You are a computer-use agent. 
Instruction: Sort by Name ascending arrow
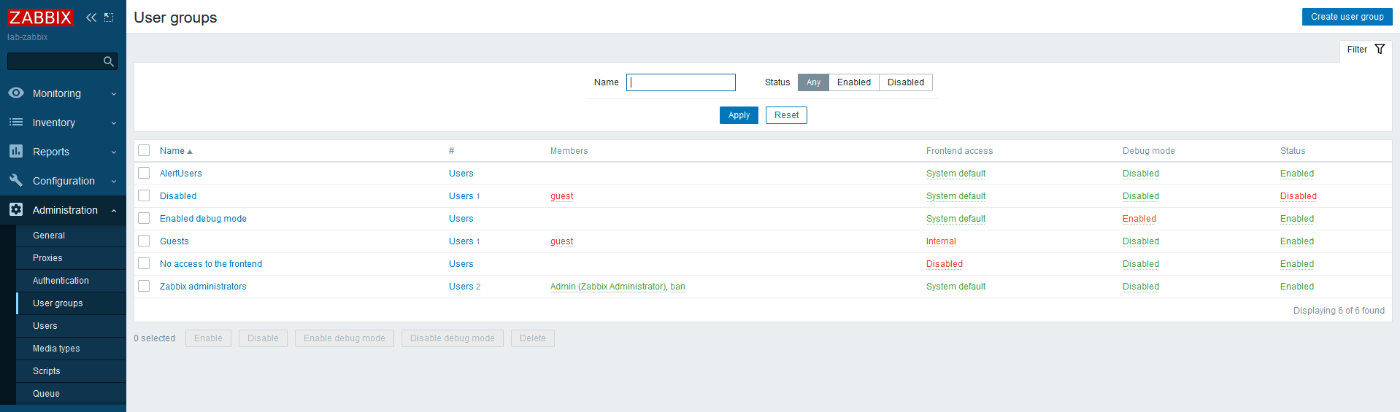[190, 151]
